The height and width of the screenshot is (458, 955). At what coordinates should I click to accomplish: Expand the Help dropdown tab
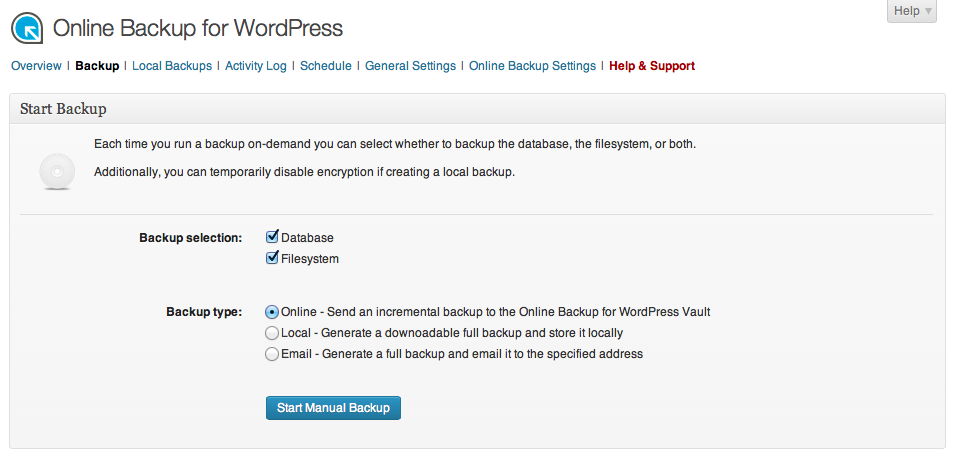point(912,11)
